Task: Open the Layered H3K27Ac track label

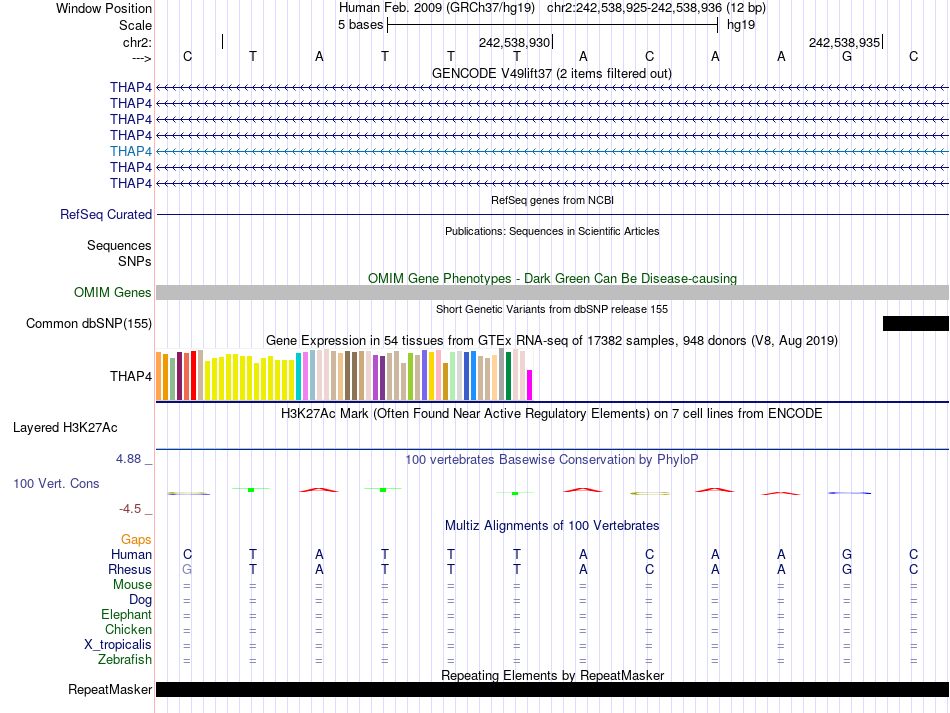Action: 65,427
